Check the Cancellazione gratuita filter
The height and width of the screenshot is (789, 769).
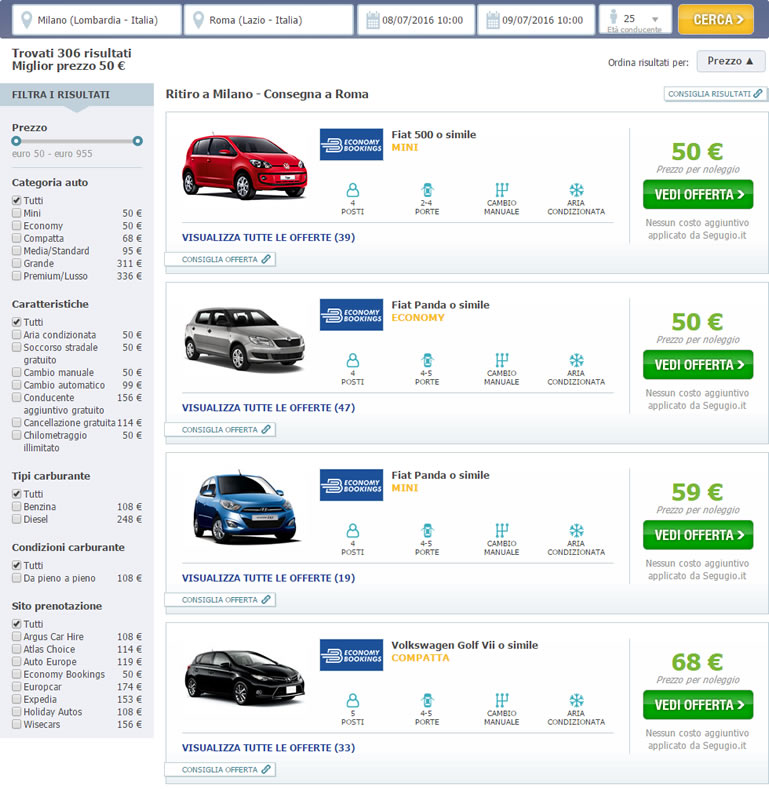coord(17,423)
